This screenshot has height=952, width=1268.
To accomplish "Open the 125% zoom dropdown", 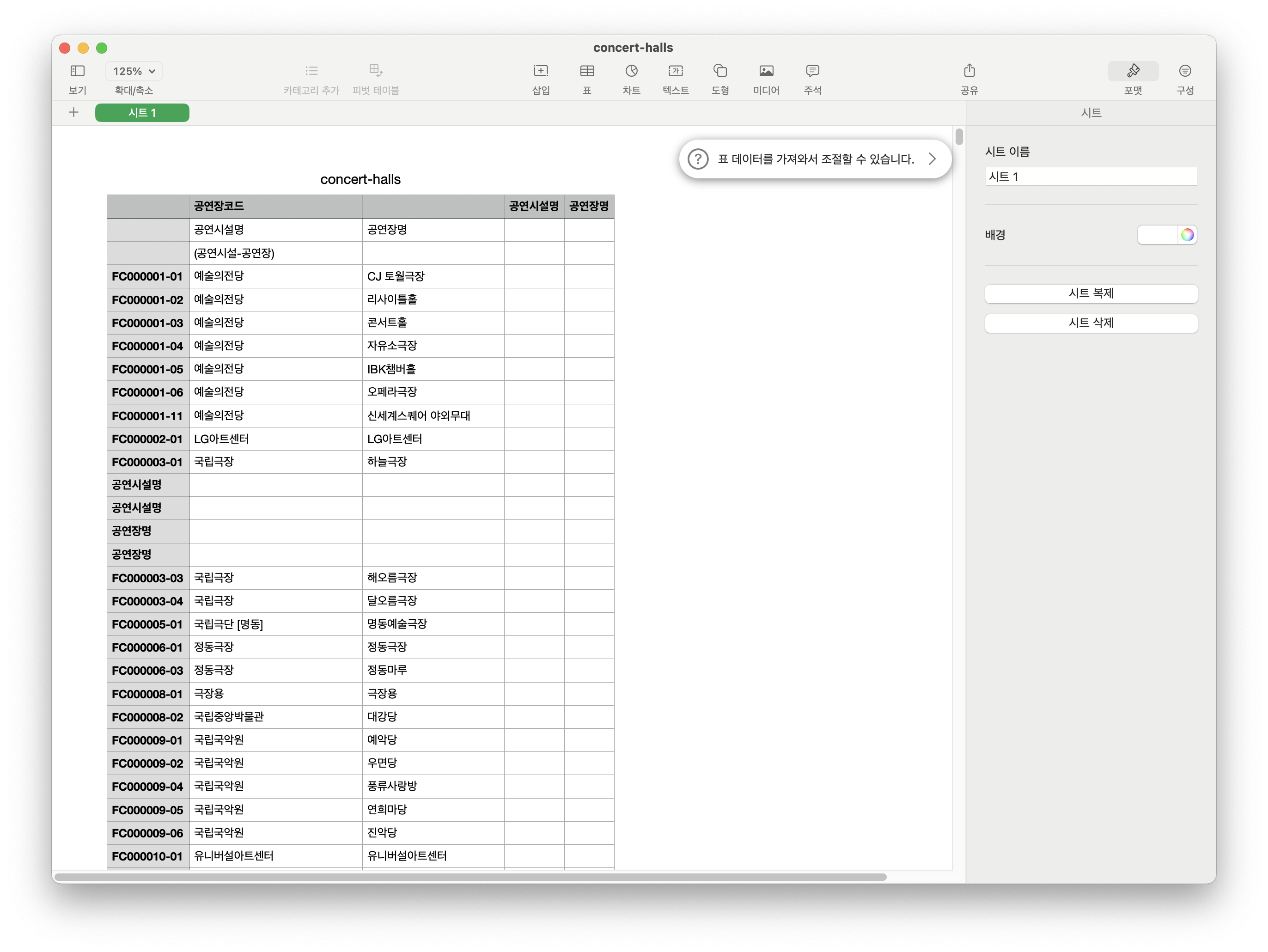I will [134, 71].
